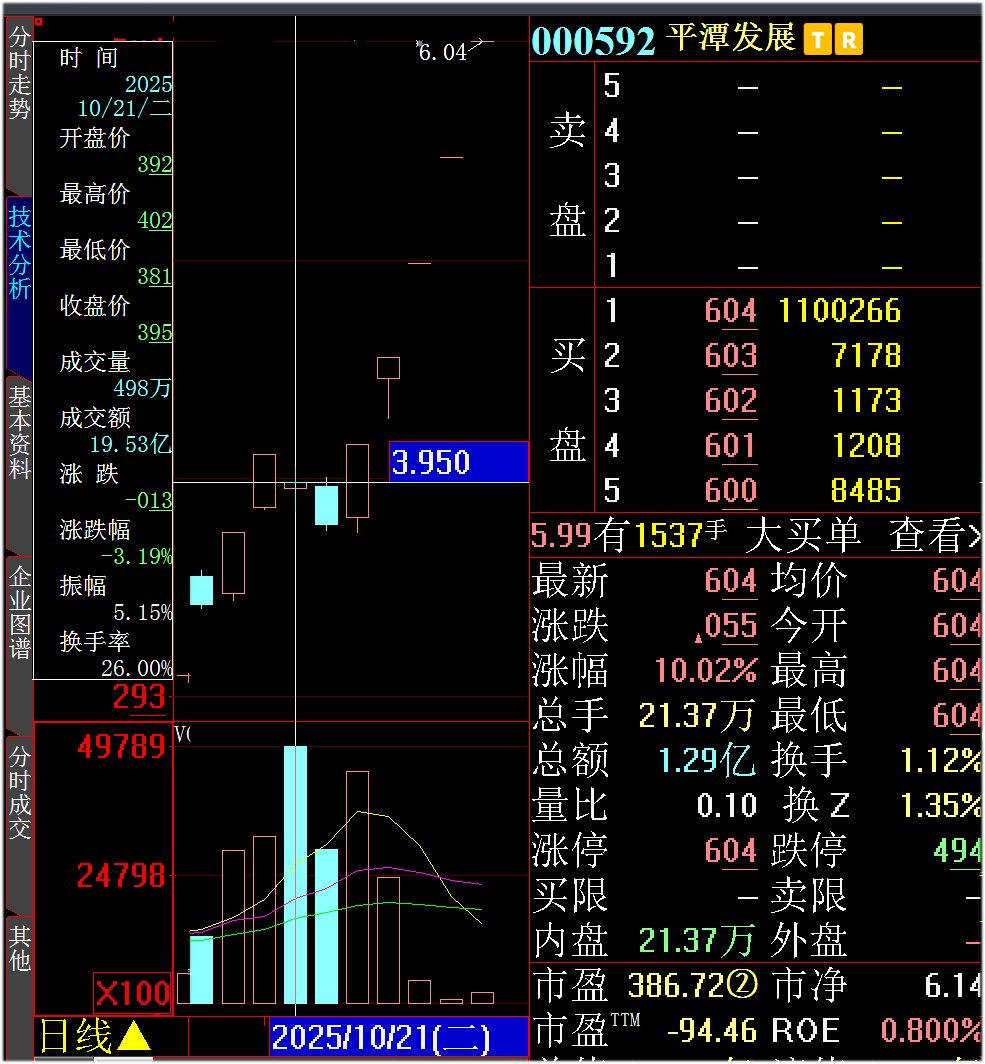Viewport: 985px width, 1064px height.
Task: Click the 涨跌幅 value -3.19%
Action: tap(136, 556)
